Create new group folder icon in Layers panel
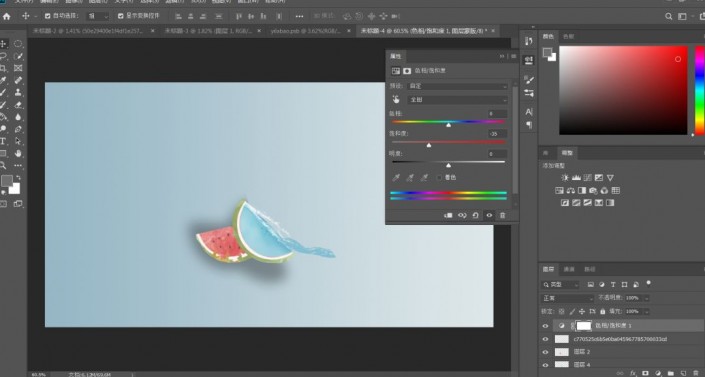The width and height of the screenshot is (705, 377). [x=670, y=373]
